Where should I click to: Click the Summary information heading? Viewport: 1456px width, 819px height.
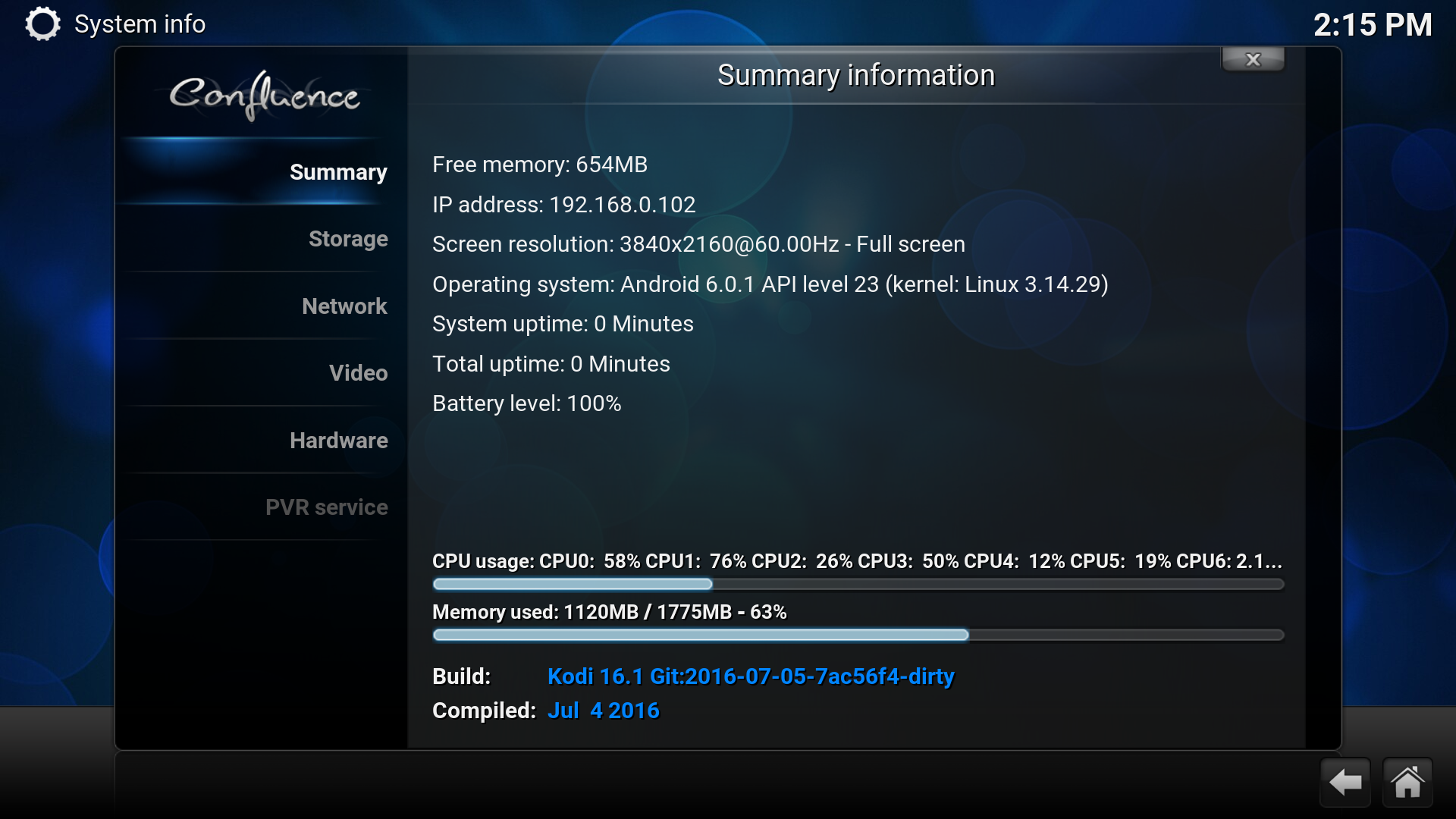pos(856,76)
